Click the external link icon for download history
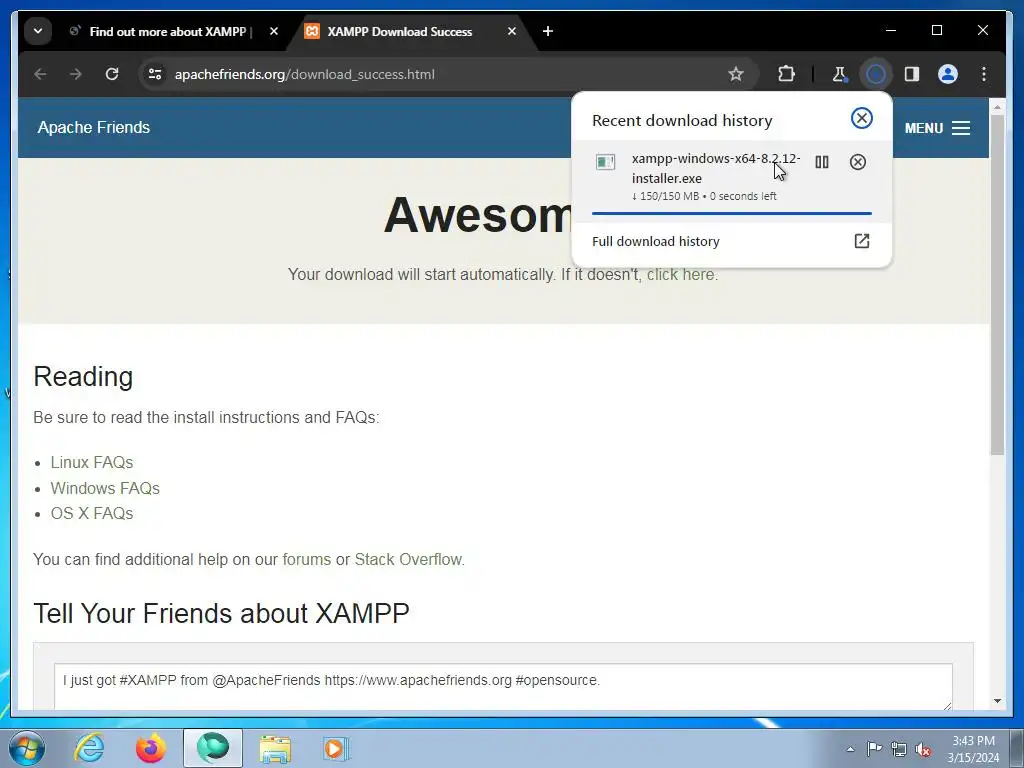The height and width of the screenshot is (768, 1024). coord(862,241)
